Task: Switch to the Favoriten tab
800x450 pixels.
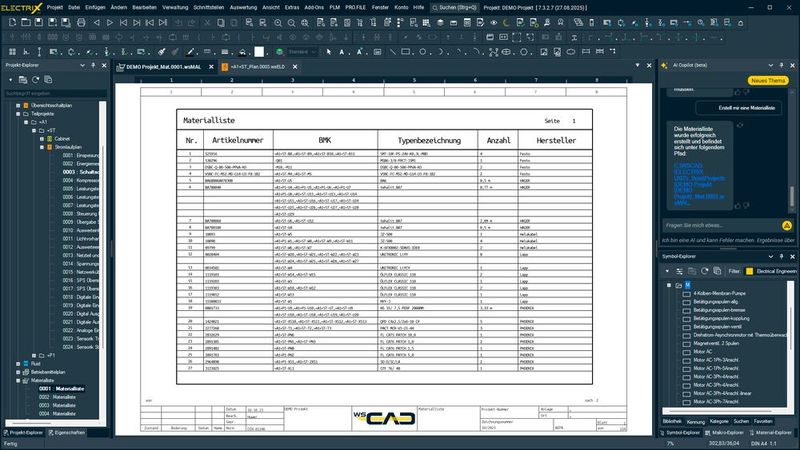Action: point(763,421)
